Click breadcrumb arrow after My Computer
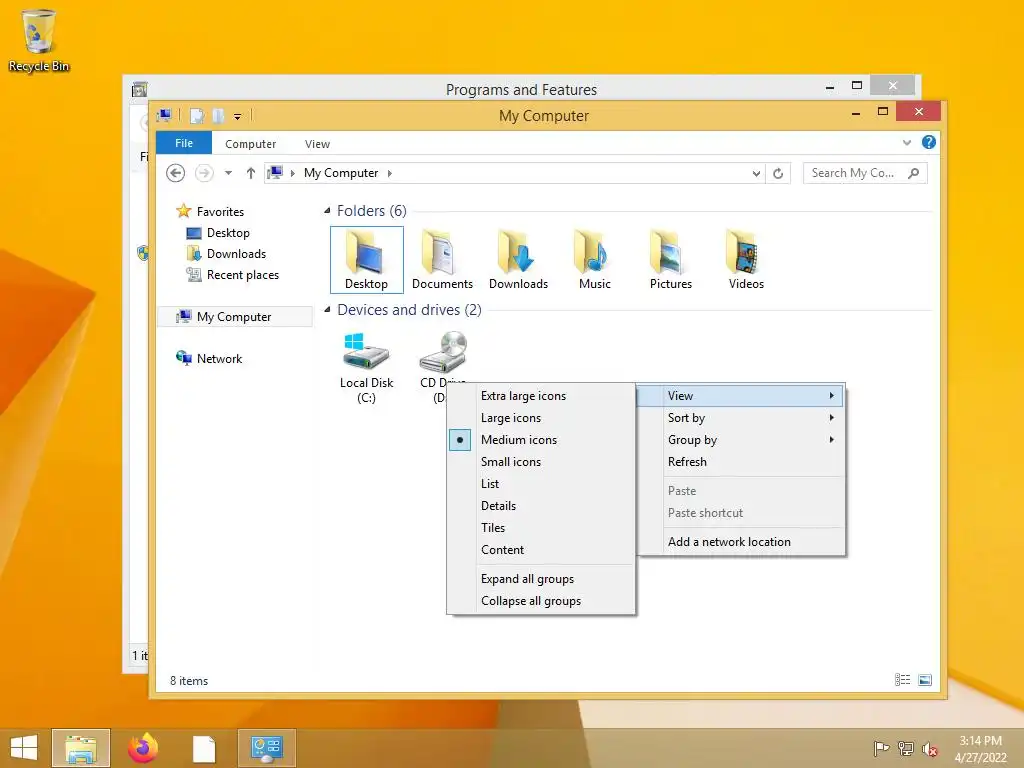The image size is (1024, 768). pos(390,173)
